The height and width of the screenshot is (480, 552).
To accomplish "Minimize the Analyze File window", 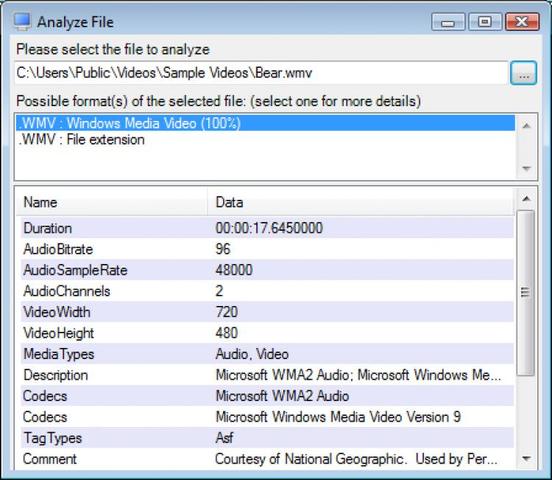I will point(448,22).
